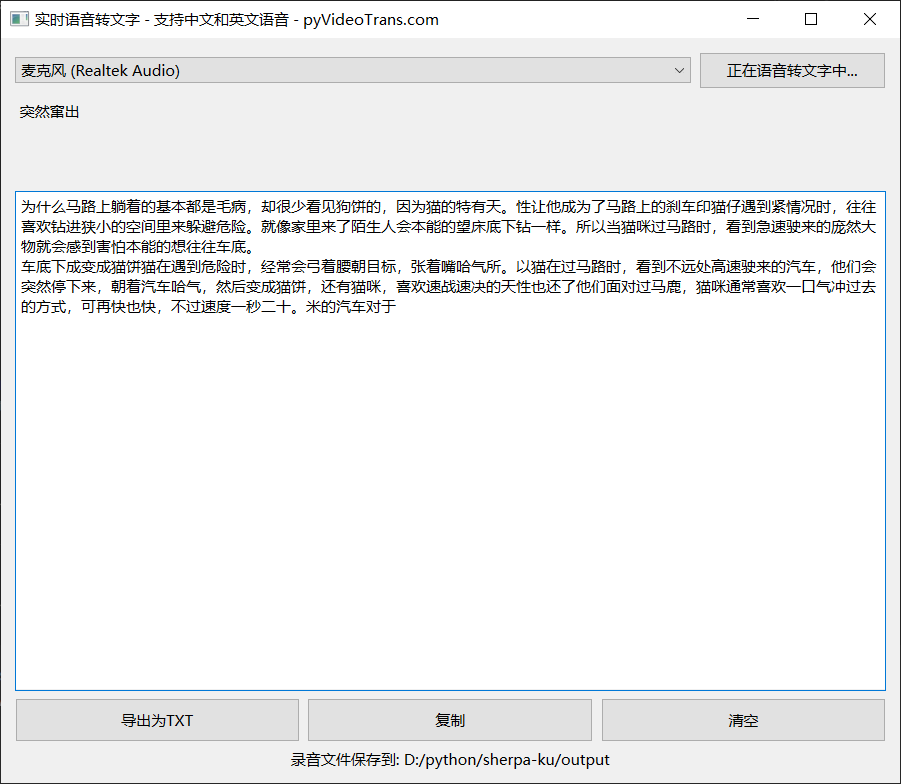Click the pyVideoTrans app icon in the title bar
This screenshot has height=784, width=901.
(x=18, y=19)
